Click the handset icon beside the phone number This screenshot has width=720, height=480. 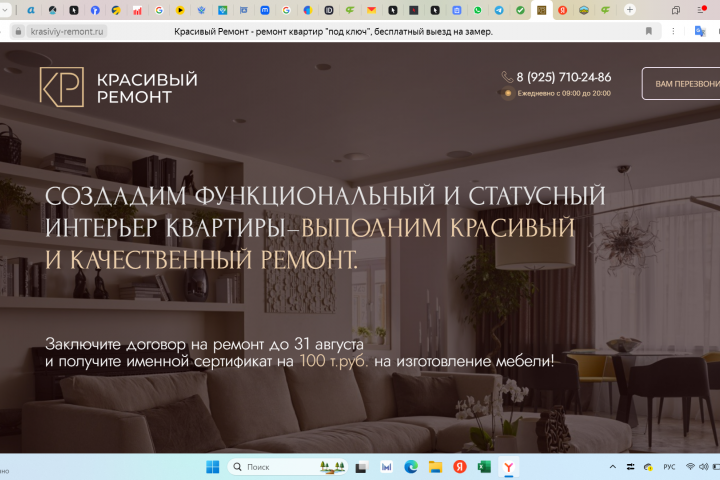[507, 77]
